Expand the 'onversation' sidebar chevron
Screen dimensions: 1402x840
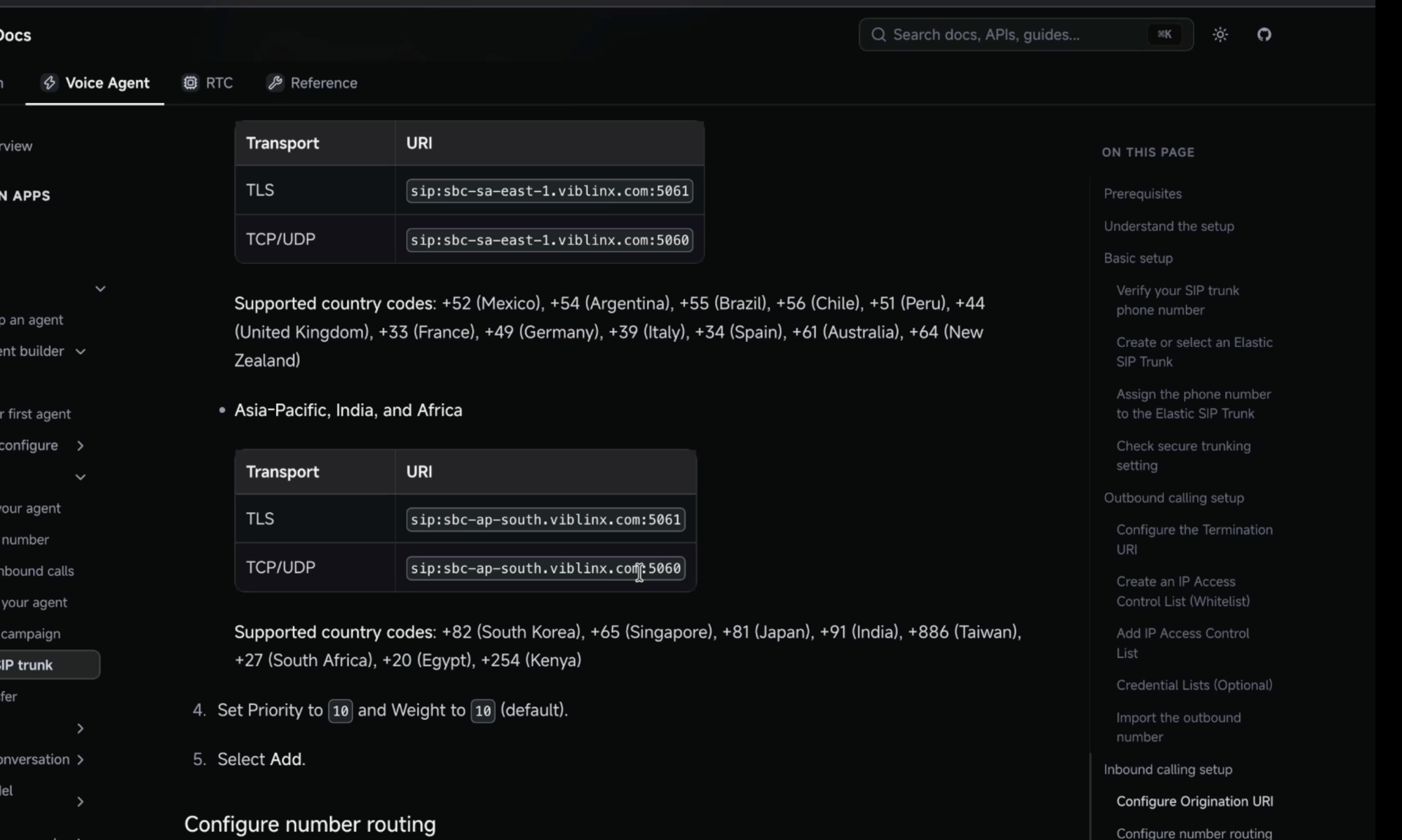click(x=81, y=759)
